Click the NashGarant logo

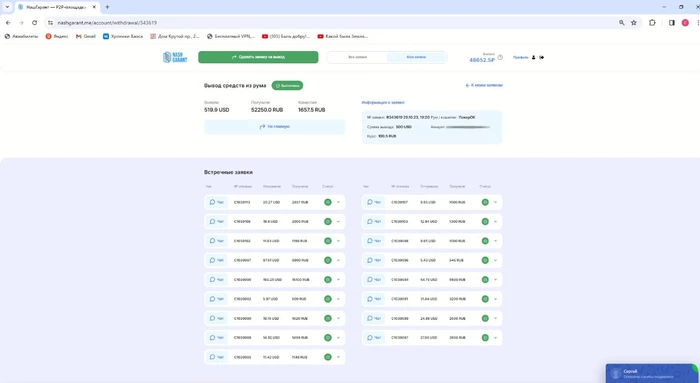tap(175, 57)
